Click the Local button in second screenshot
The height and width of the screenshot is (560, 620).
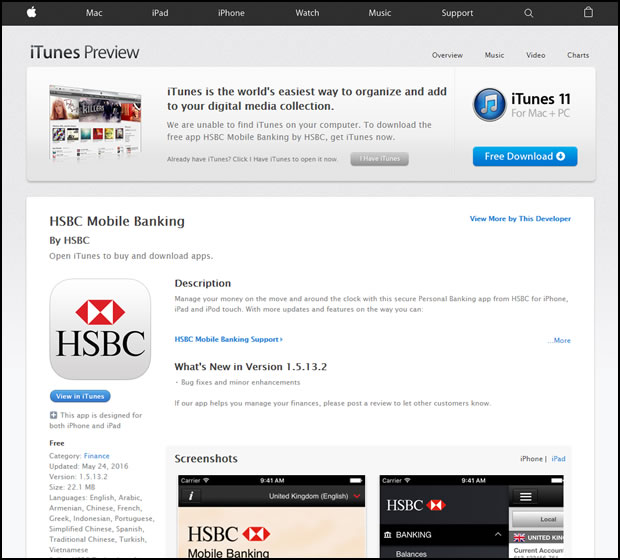click(538, 519)
